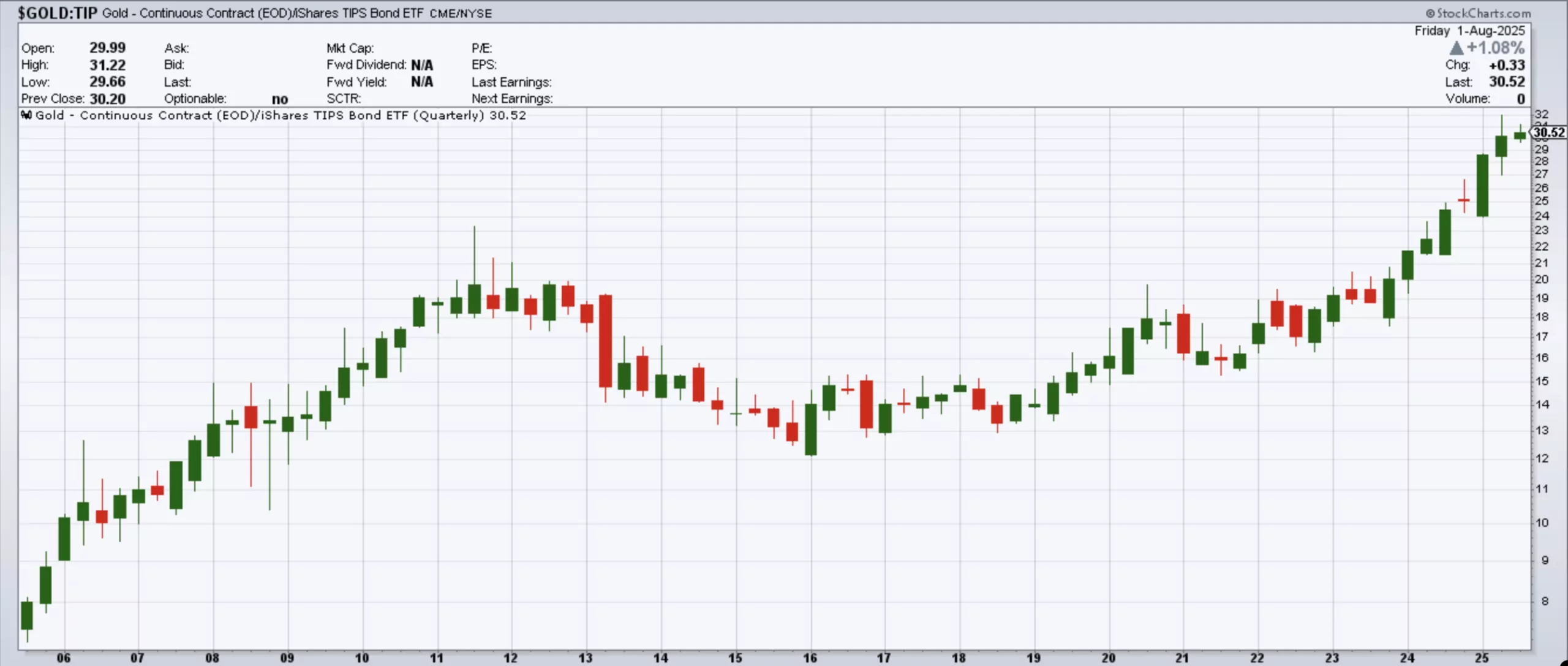This screenshot has width=1568, height=666.
Task: Click the Last Earnings label
Action: [511, 81]
